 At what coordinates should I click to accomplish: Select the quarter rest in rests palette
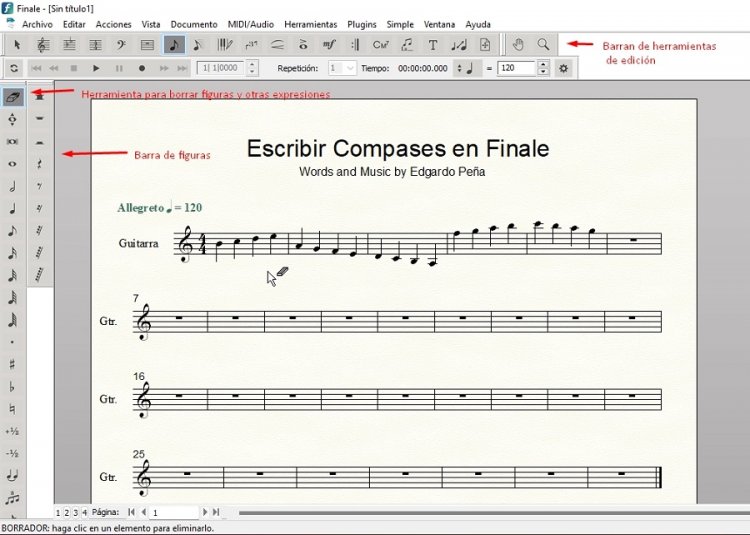pos(40,164)
